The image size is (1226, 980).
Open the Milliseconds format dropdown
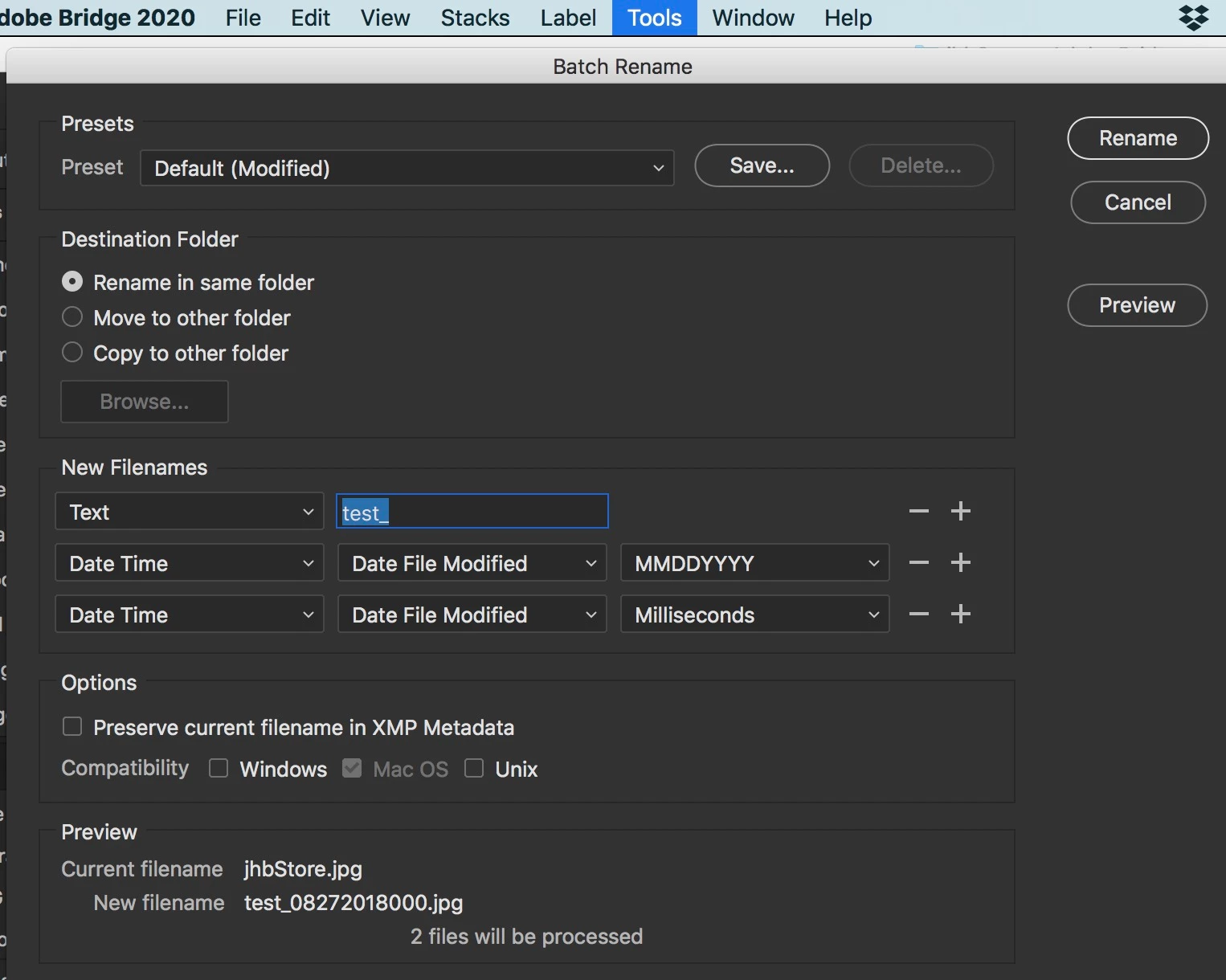pyautogui.click(x=755, y=615)
